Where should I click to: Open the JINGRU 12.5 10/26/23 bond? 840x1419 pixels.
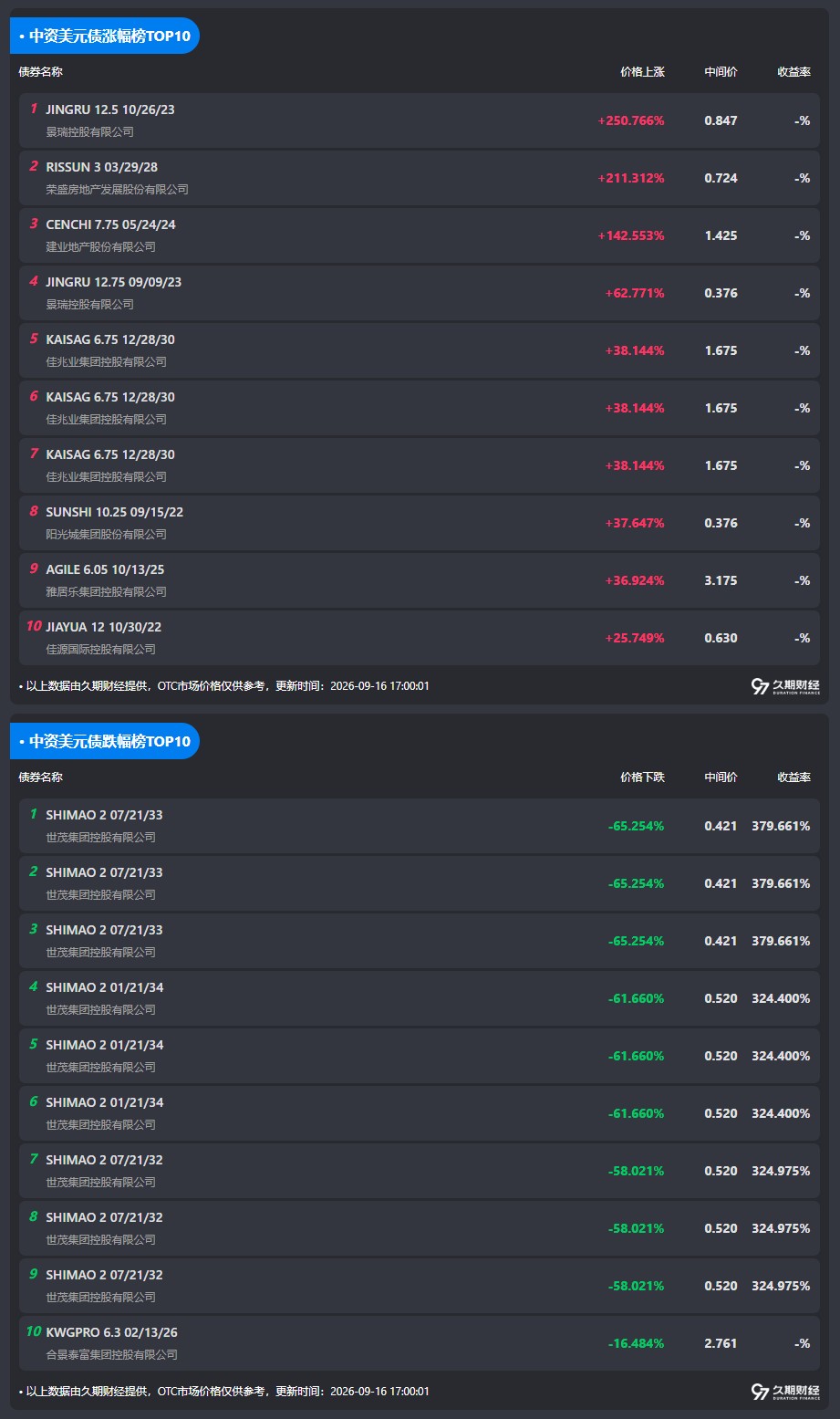tap(110, 110)
